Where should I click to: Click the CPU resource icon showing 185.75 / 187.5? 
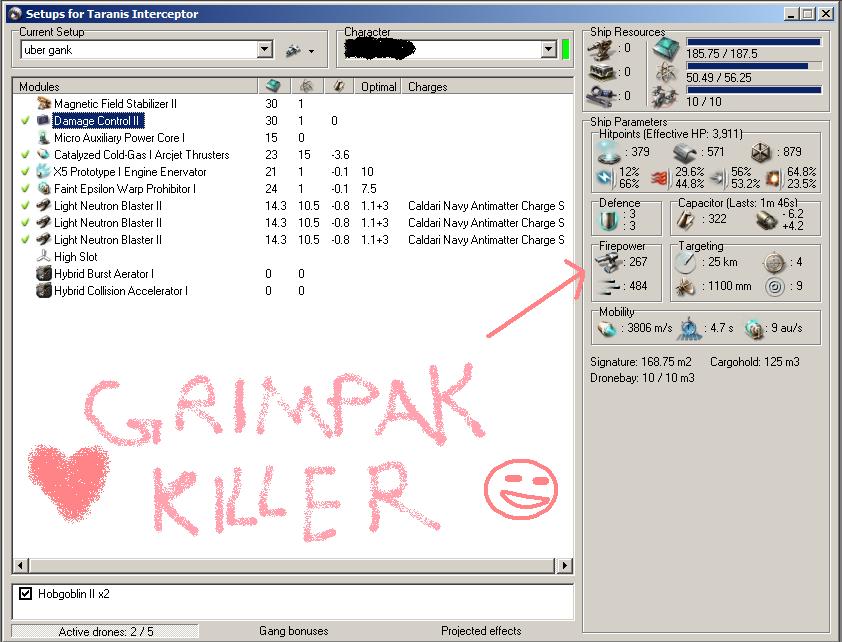[666, 49]
